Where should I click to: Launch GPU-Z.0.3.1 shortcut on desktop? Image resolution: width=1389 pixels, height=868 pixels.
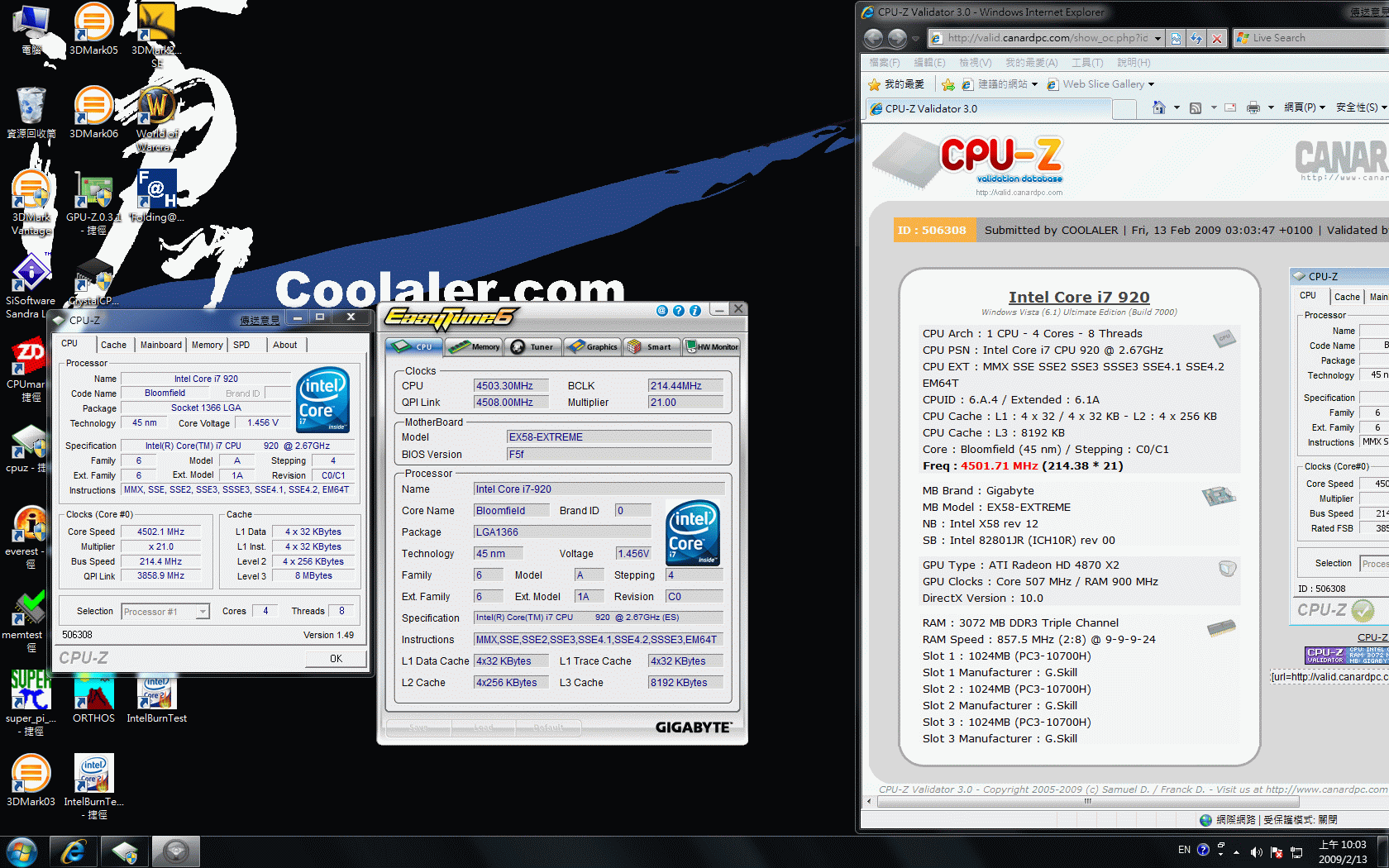pyautogui.click(x=93, y=203)
